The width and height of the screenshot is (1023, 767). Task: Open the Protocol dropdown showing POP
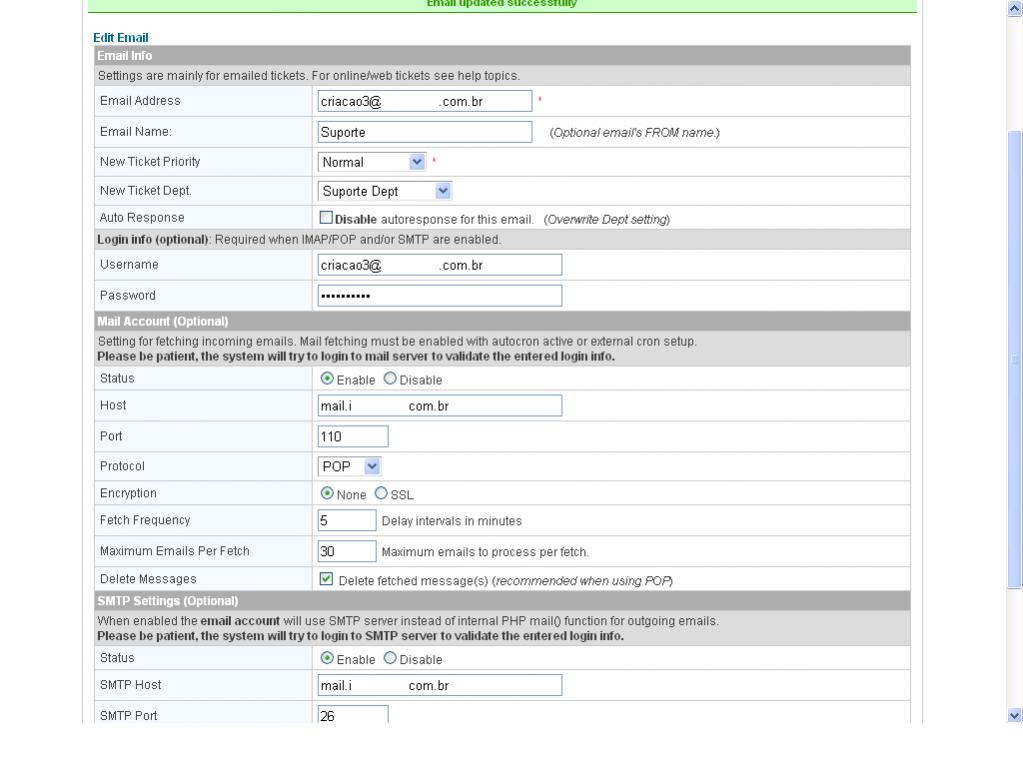coord(349,466)
